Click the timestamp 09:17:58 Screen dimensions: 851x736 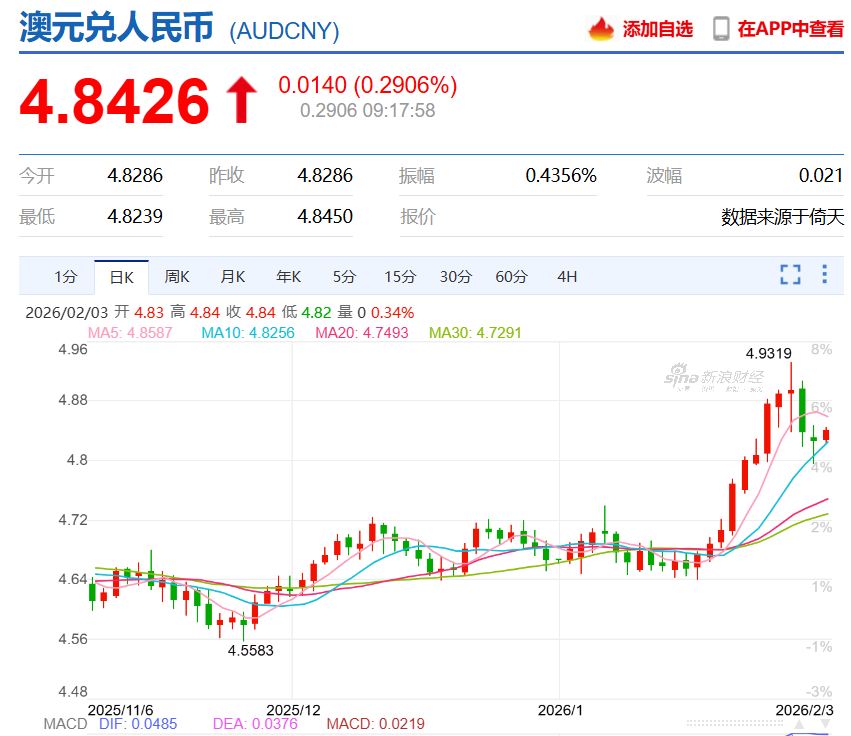click(x=399, y=111)
